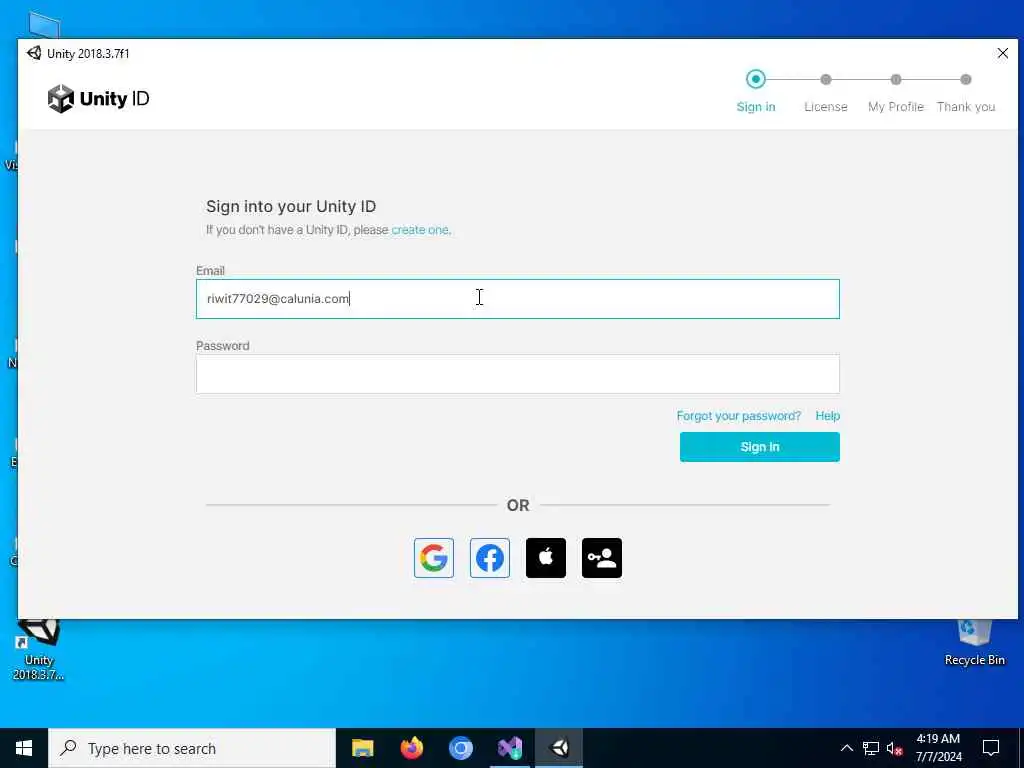Close the Unity sign-in window
The height and width of the screenshot is (768, 1024).
[1002, 54]
